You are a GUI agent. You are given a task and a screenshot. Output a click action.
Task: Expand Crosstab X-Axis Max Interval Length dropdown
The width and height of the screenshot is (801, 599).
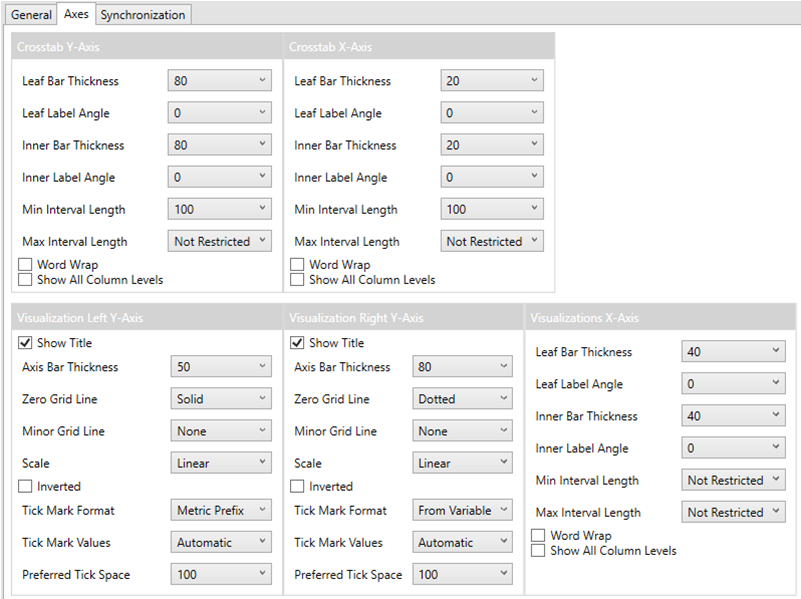(x=492, y=241)
